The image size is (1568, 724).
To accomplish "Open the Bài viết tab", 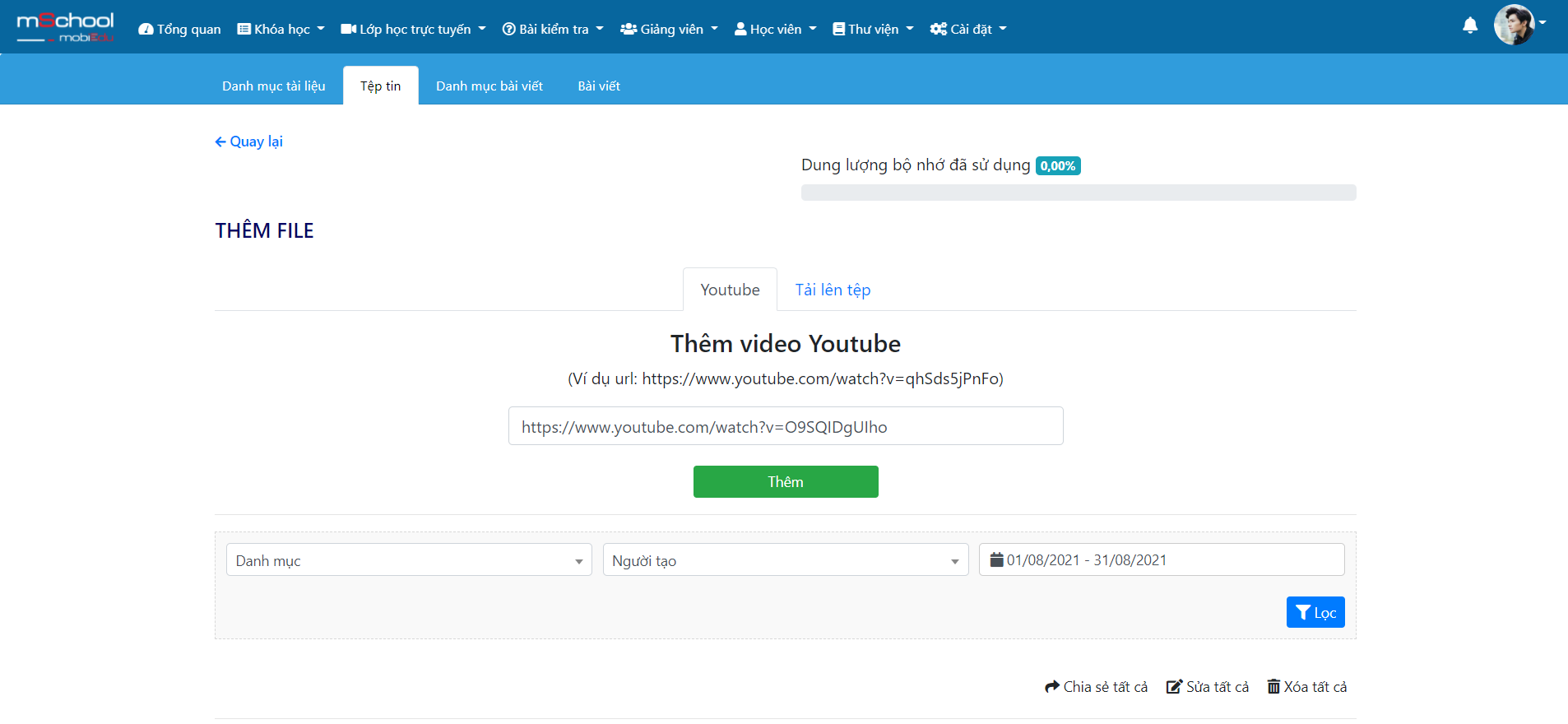I will [x=599, y=86].
